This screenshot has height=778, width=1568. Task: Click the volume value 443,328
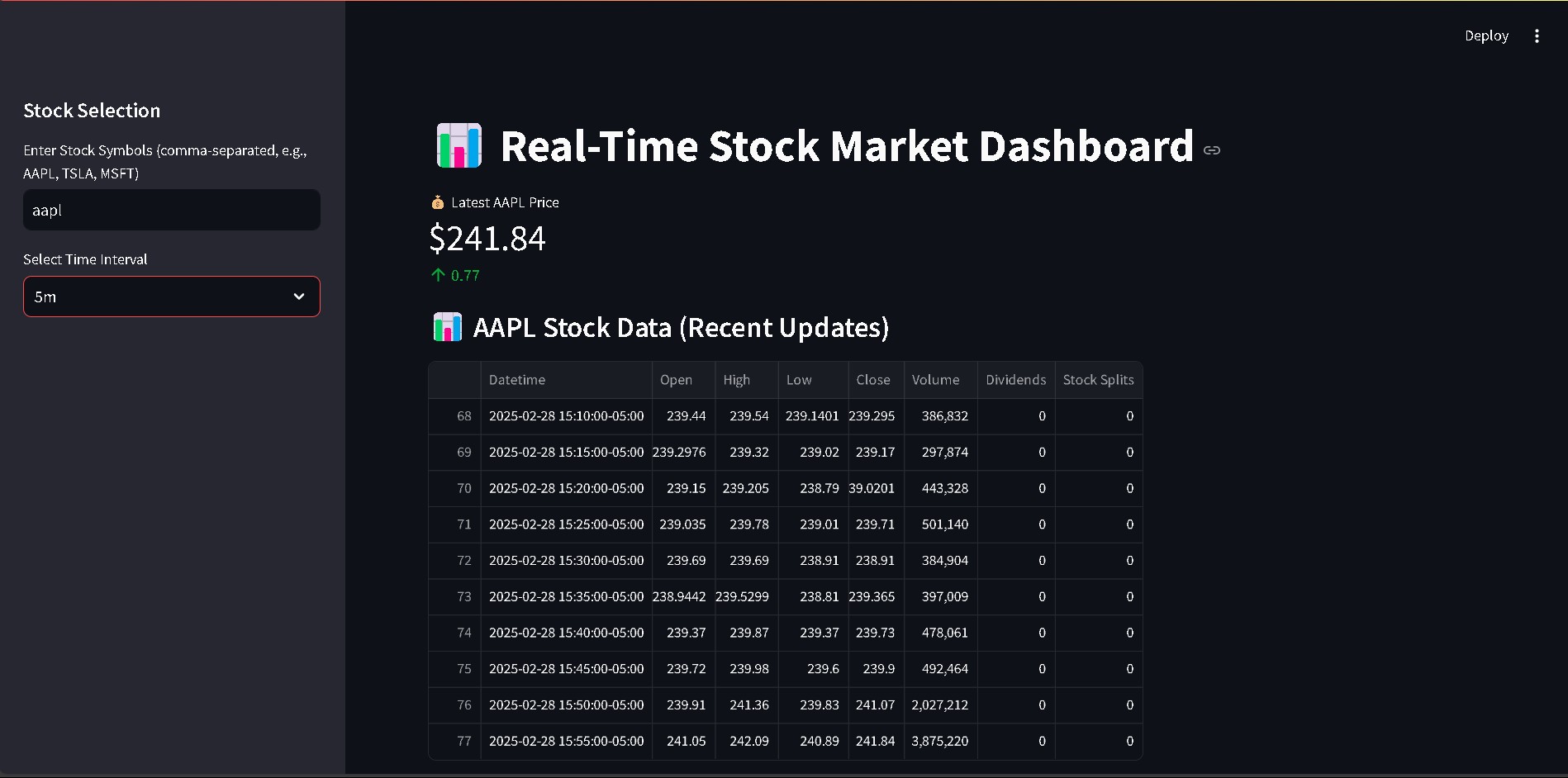tap(941, 489)
